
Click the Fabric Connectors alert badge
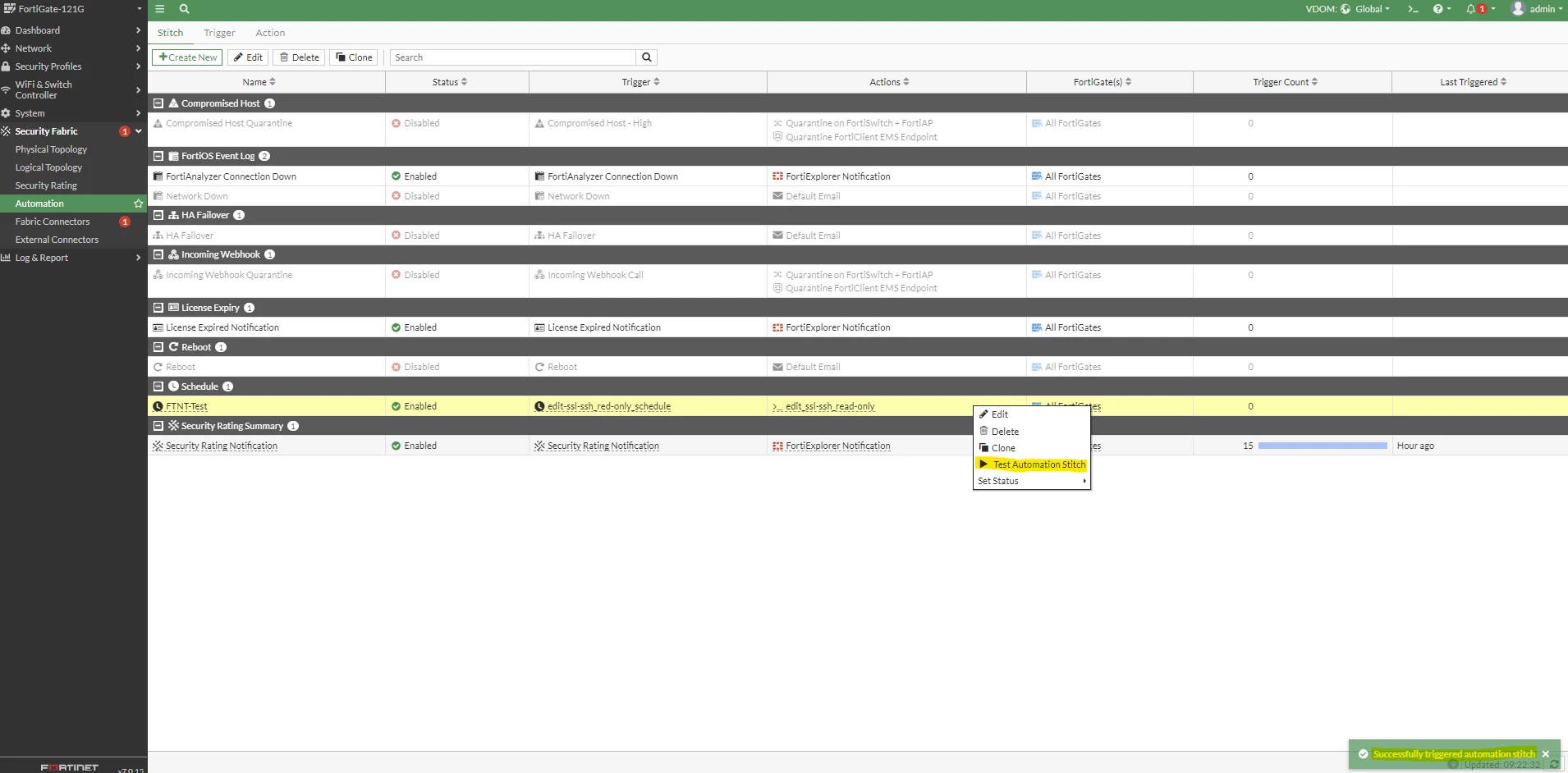(x=125, y=222)
